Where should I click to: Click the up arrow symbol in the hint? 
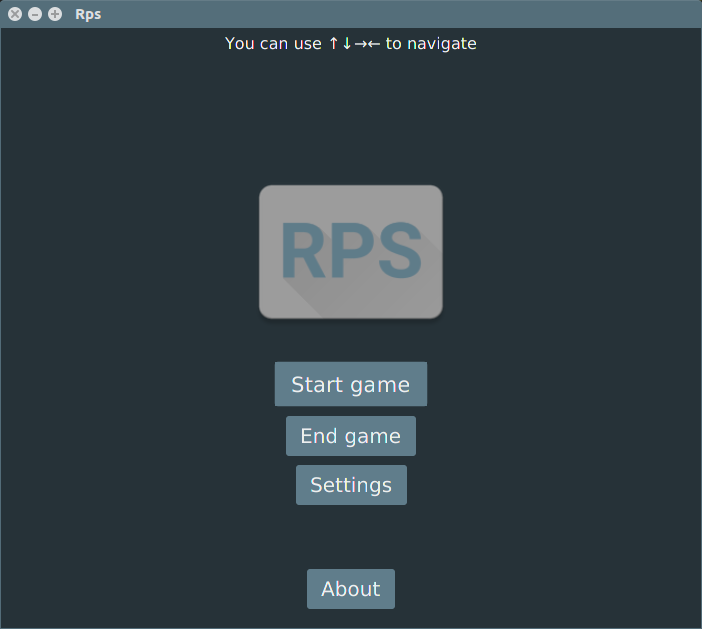pyautogui.click(x=333, y=43)
